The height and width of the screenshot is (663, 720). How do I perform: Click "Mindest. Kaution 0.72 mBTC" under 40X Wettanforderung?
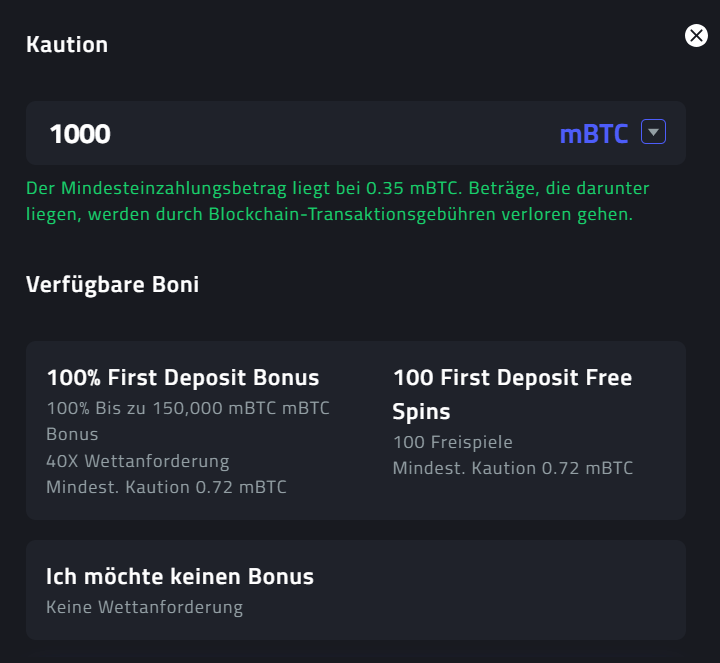coord(166,487)
